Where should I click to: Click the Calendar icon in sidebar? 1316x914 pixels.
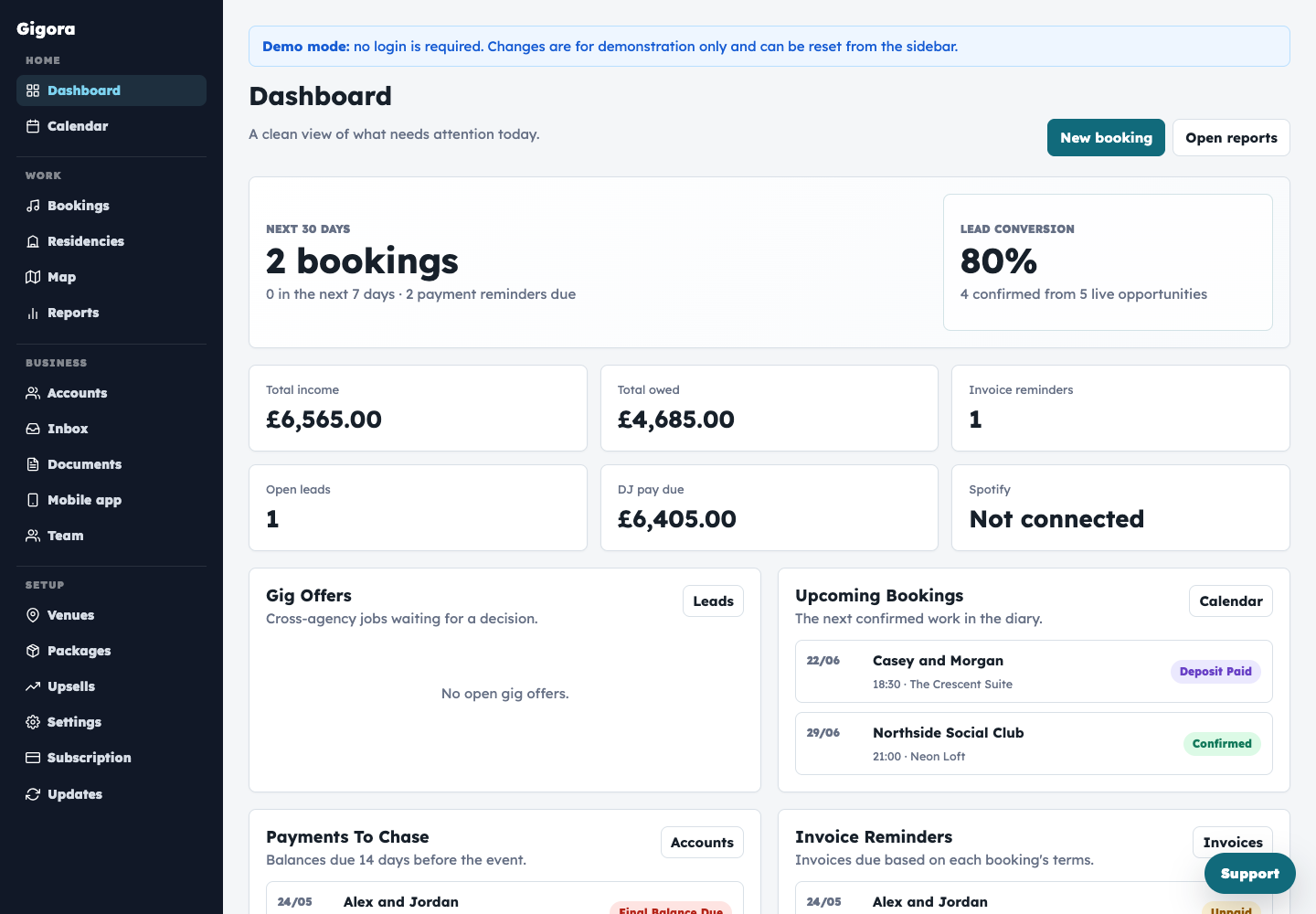(33, 126)
